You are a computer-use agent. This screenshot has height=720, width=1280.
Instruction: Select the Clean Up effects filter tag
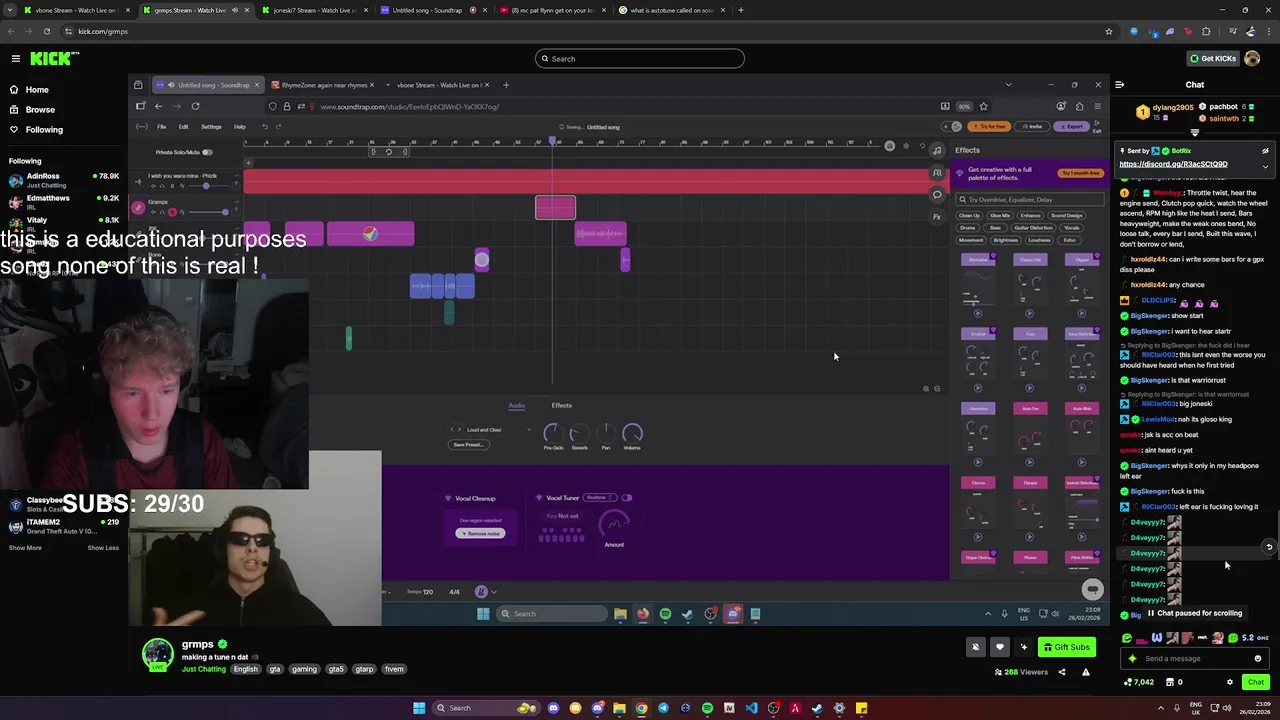(x=970, y=216)
